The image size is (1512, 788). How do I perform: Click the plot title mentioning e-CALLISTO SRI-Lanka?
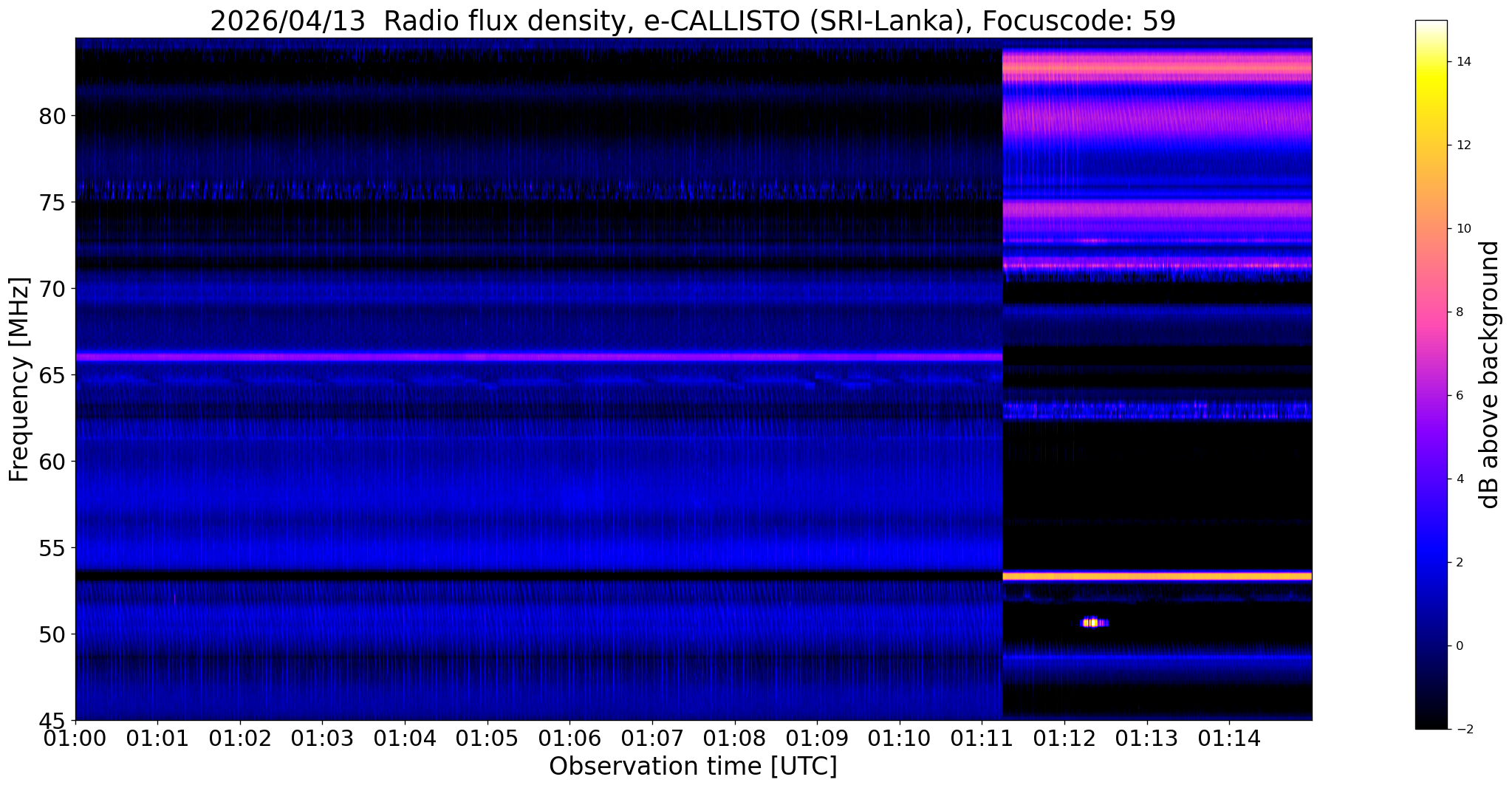[693, 21]
